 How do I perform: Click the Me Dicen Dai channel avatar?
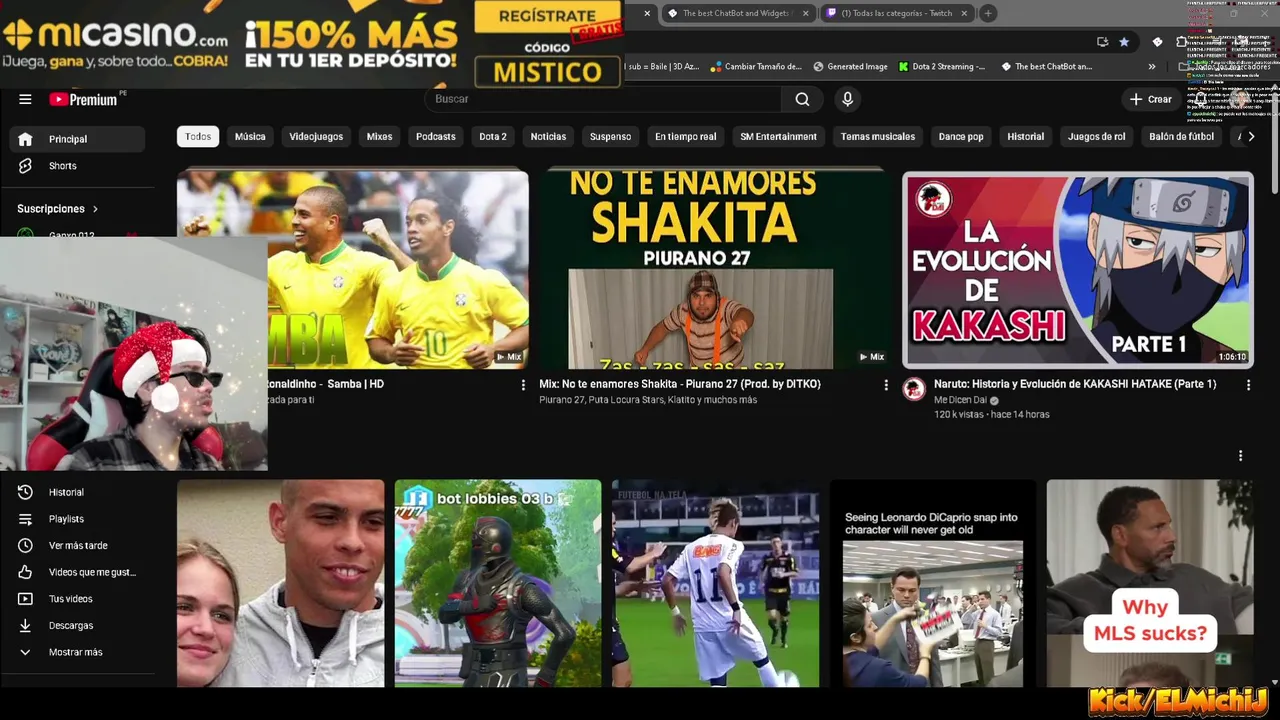914,389
